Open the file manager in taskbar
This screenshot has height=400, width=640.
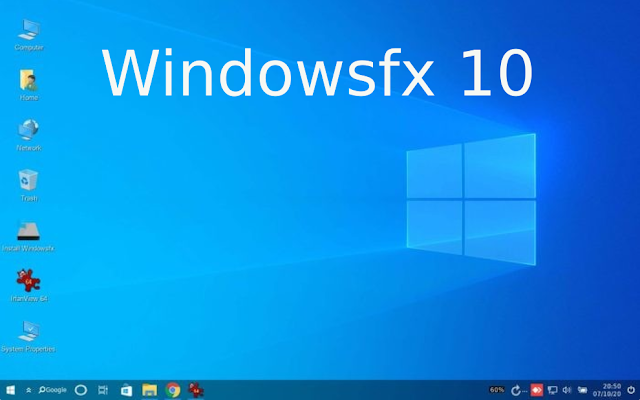(149, 390)
